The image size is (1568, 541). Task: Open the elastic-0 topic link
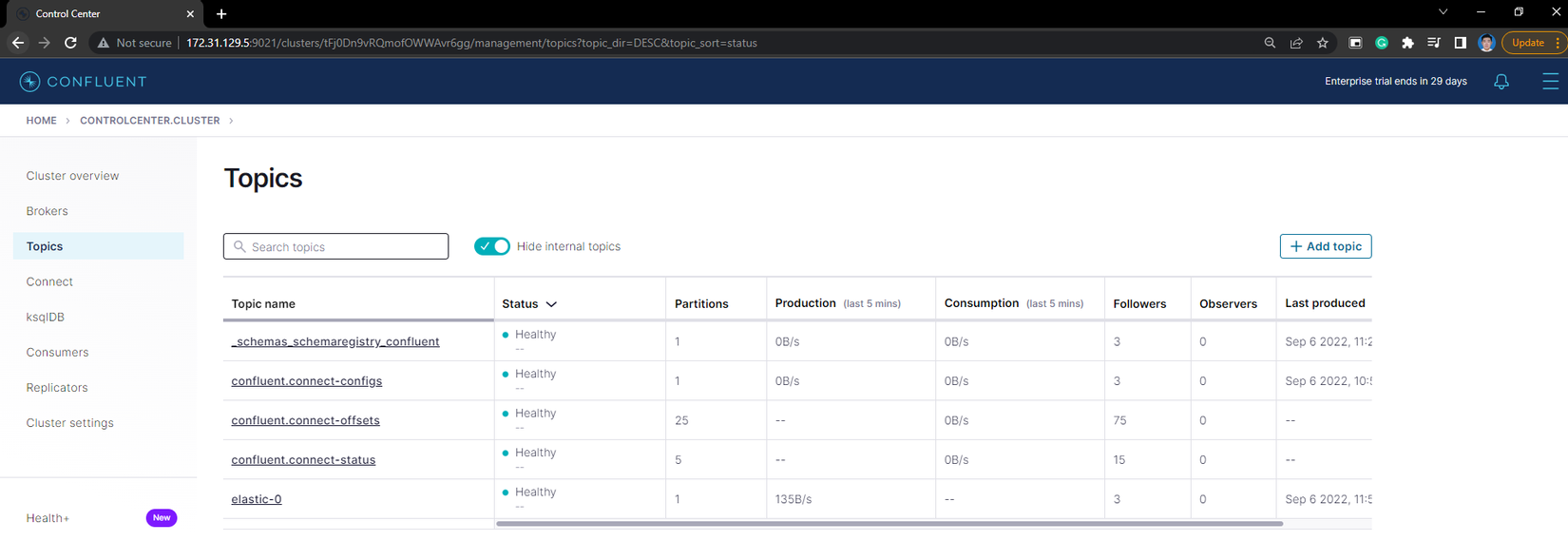click(257, 499)
